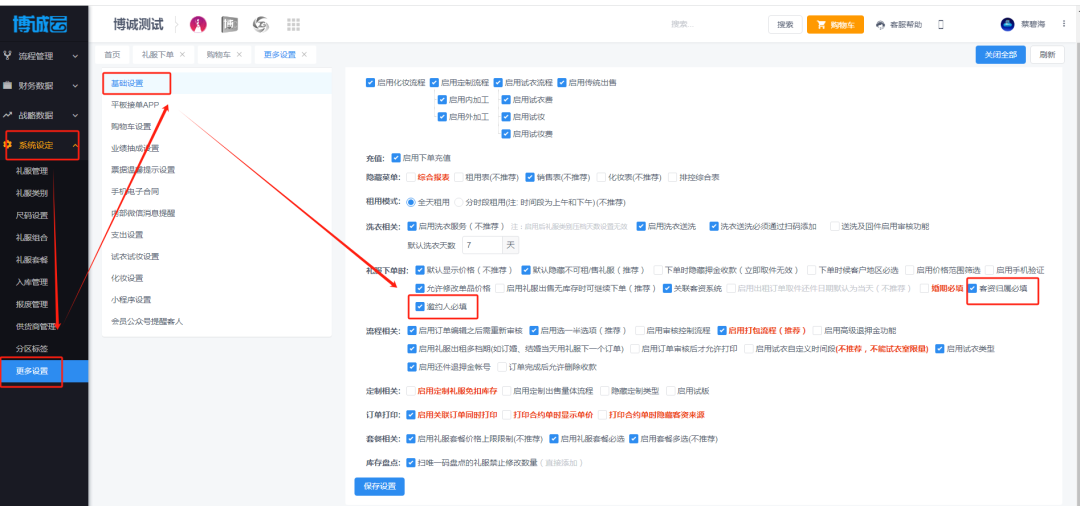Open 礼服组合 in sidebar
1080x506 pixels.
[x=32, y=238]
